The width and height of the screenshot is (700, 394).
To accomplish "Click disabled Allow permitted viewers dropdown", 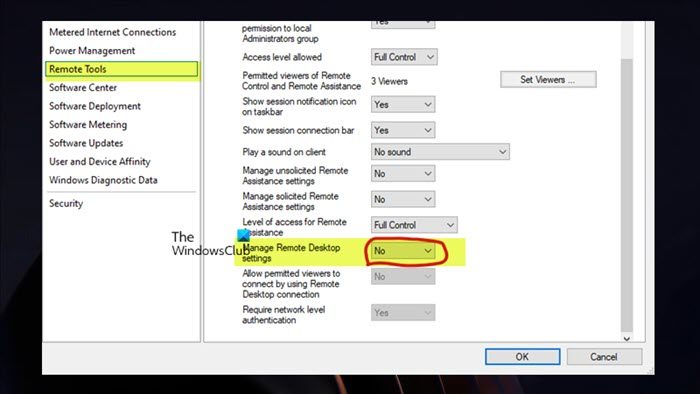I will (403, 277).
